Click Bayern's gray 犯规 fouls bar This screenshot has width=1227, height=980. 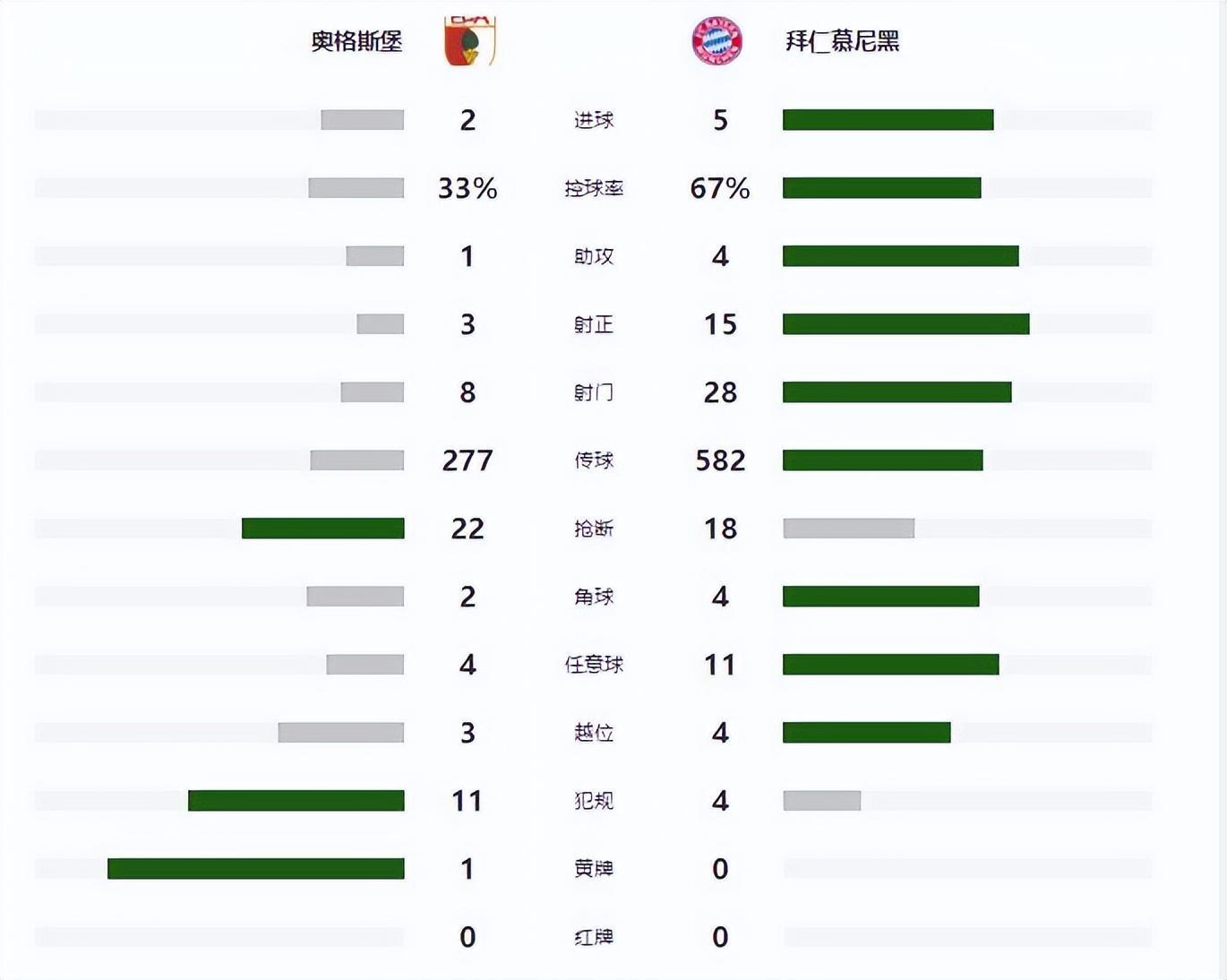(x=821, y=801)
